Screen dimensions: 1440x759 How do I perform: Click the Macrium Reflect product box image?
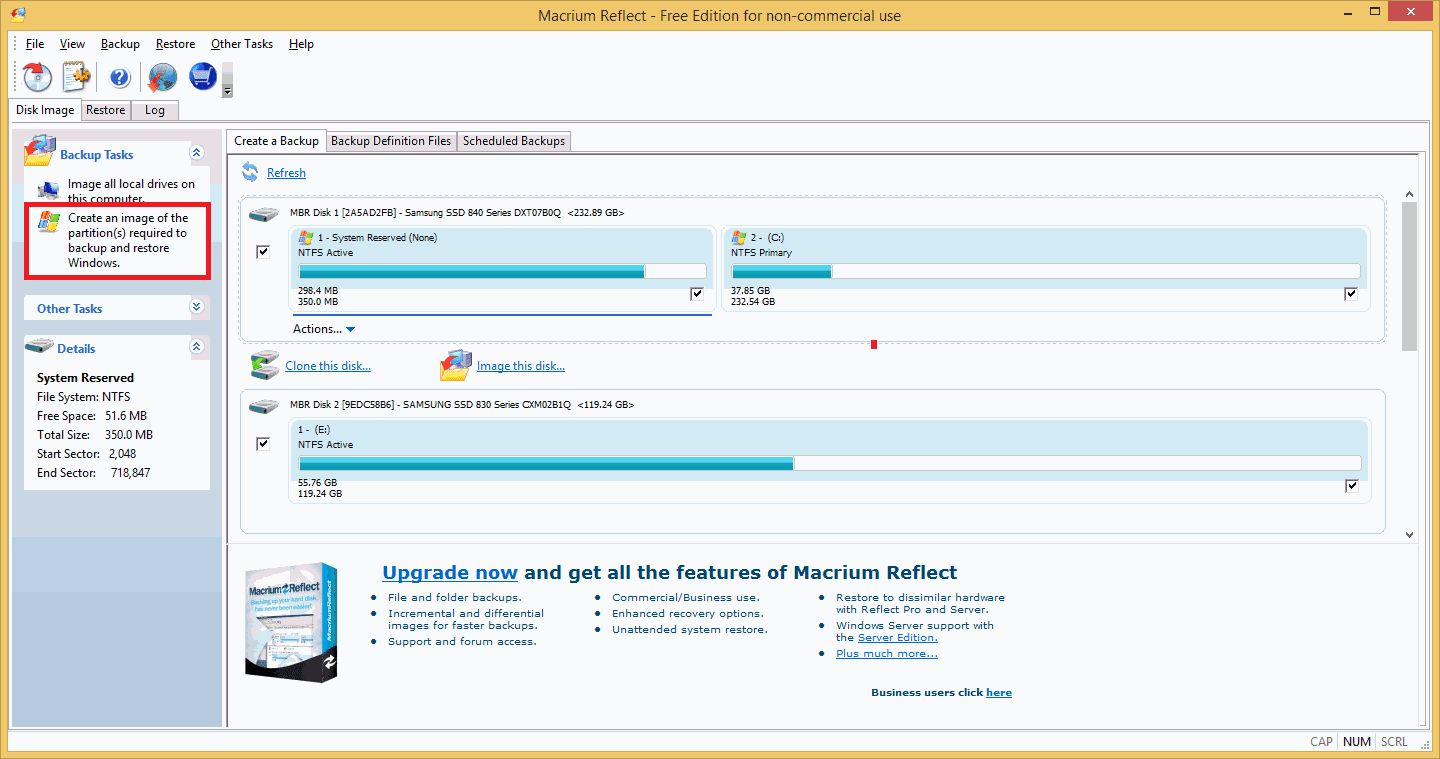[292, 621]
